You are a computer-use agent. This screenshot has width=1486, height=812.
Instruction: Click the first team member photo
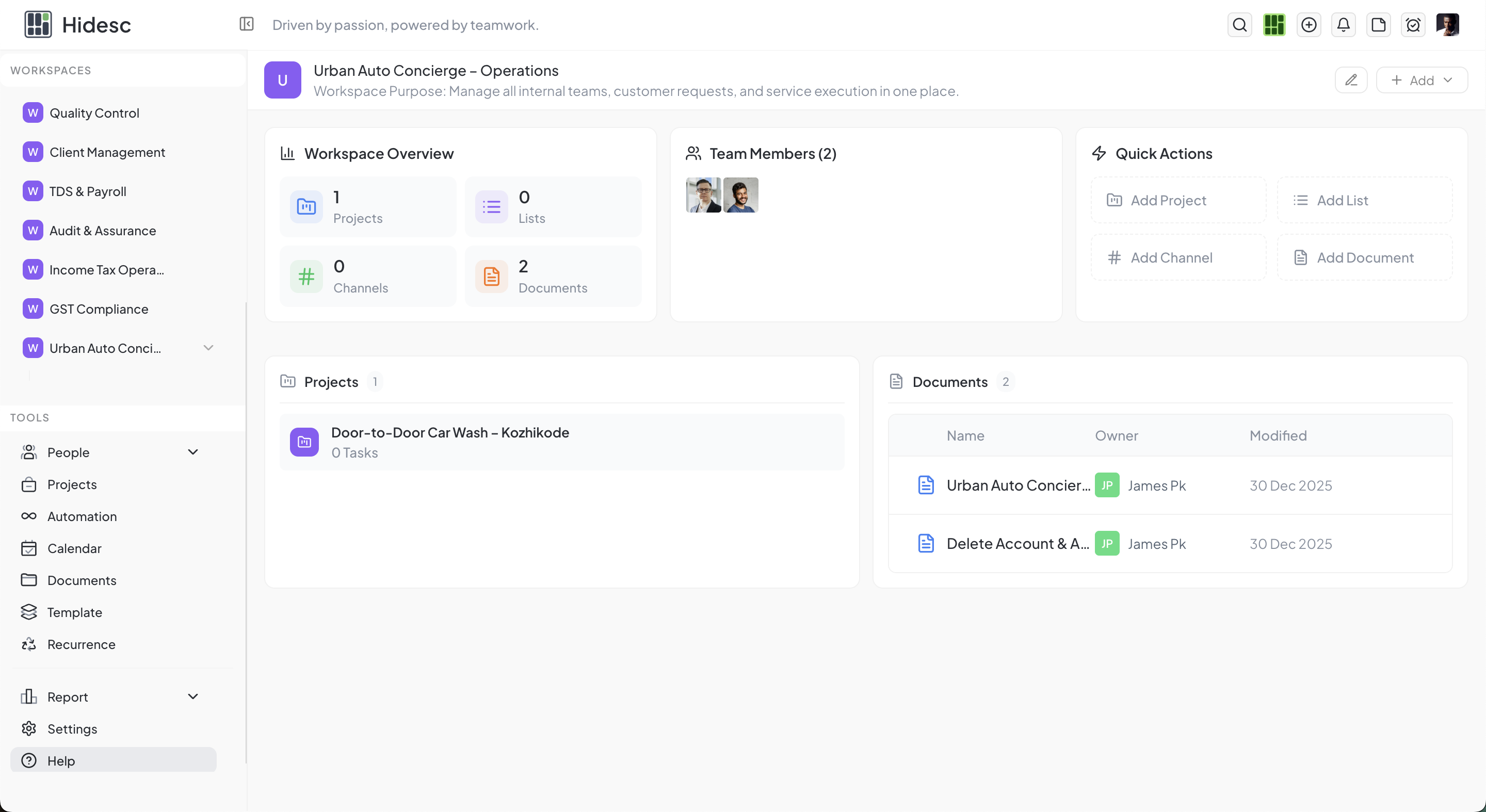703,195
